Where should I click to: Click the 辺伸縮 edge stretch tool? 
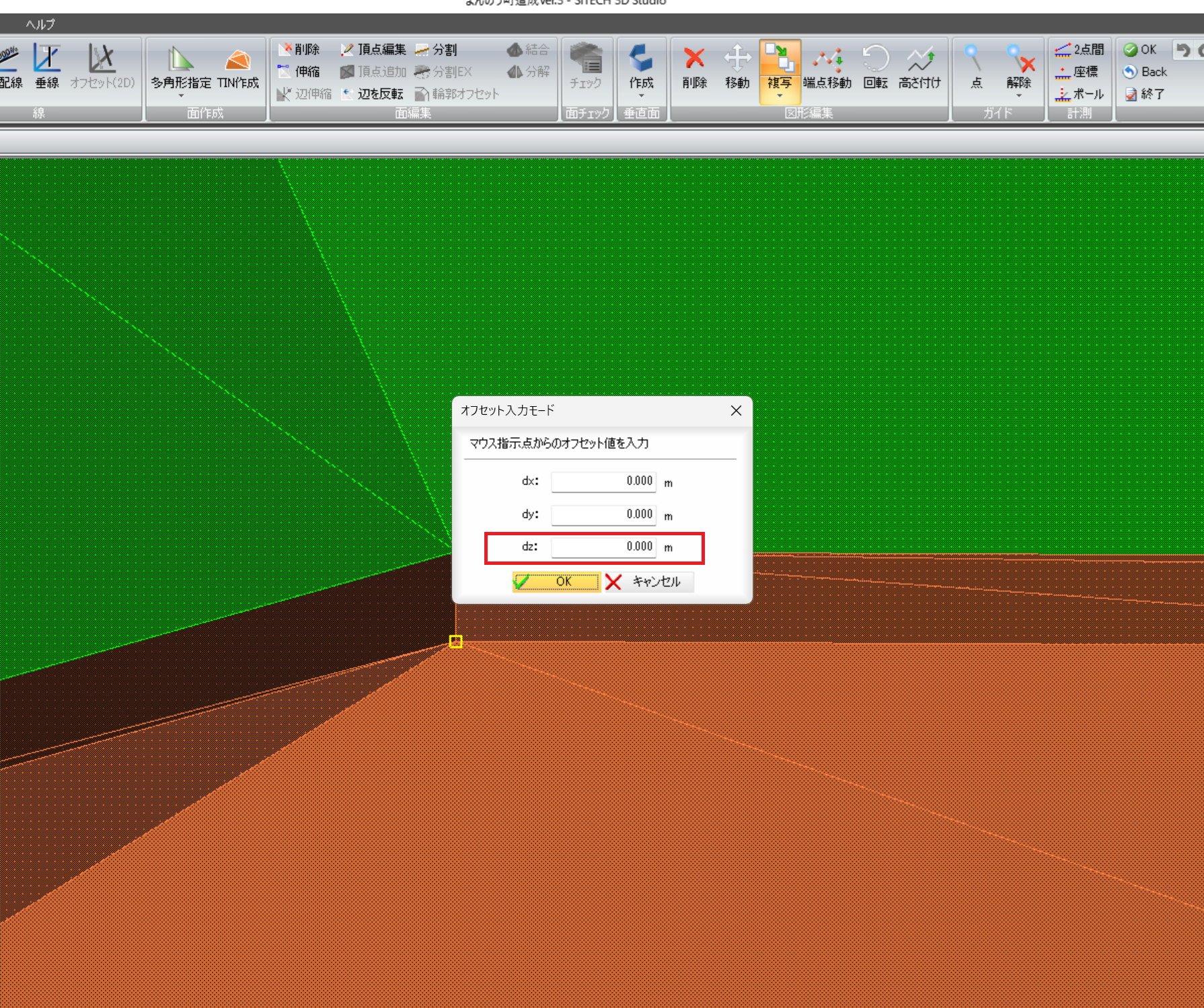pyautogui.click(x=304, y=94)
